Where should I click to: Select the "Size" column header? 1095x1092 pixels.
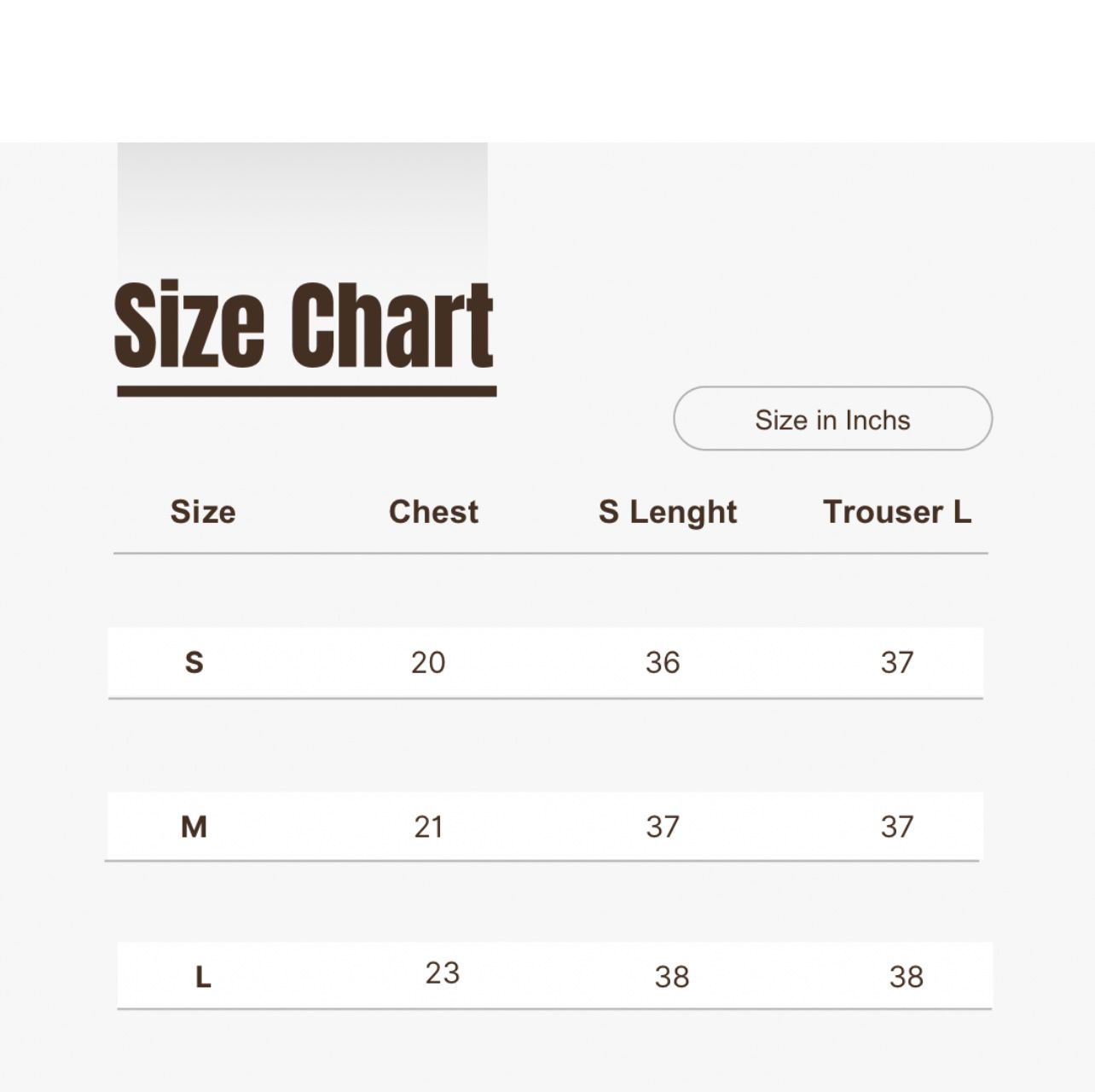(203, 512)
